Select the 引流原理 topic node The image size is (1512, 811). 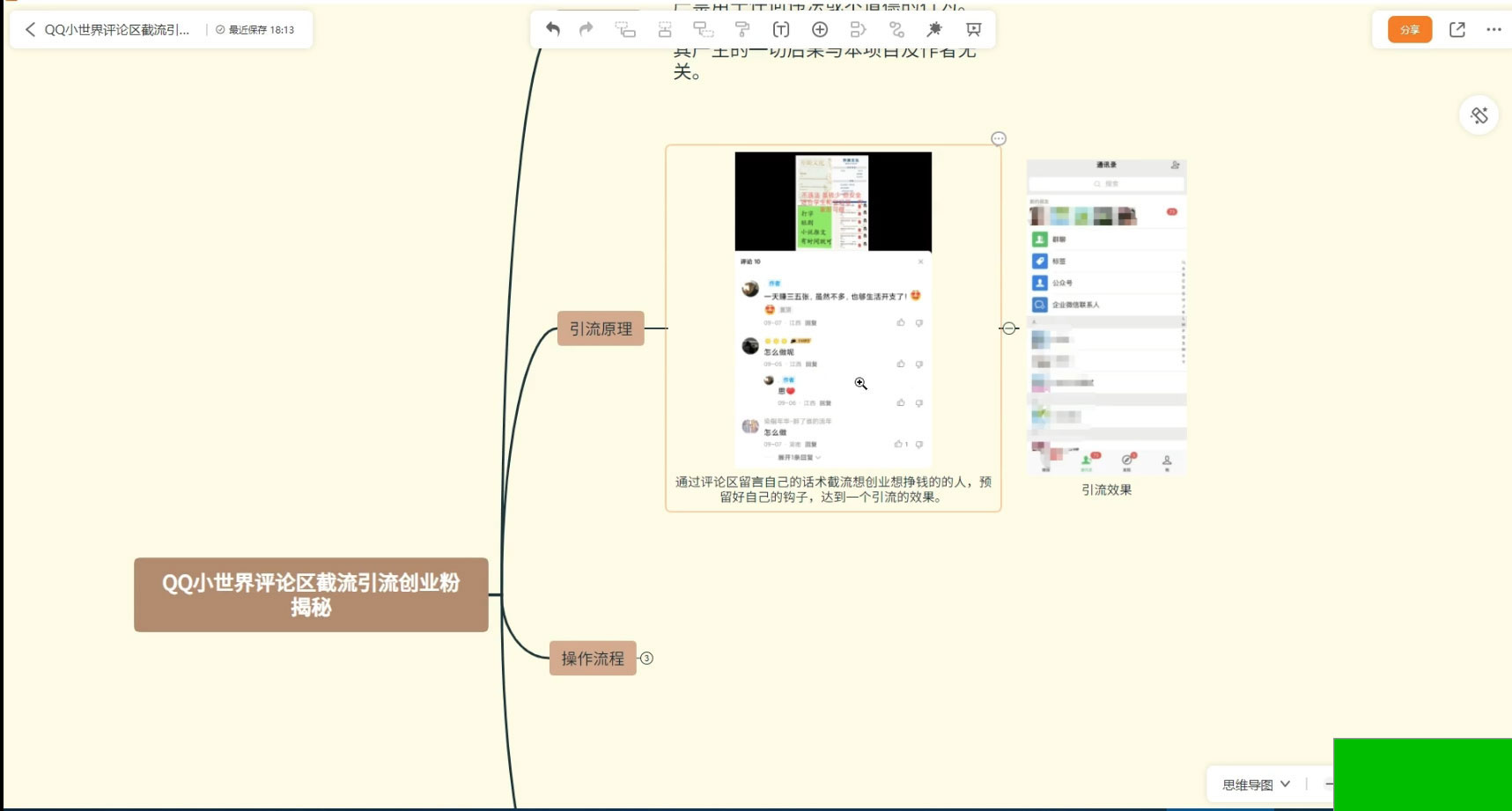[601, 328]
